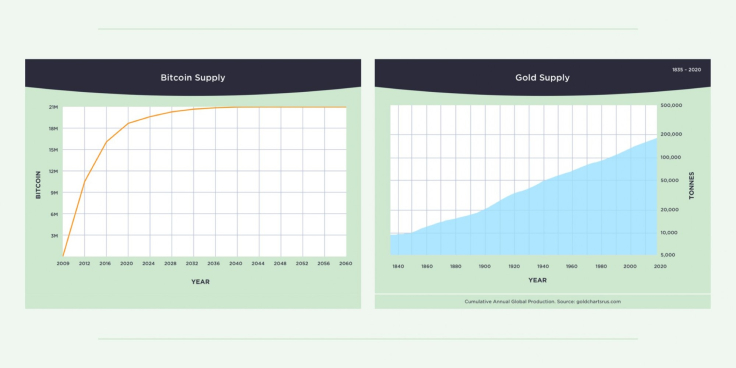
Task: Click the "Gold Supply" chart title
Action: [542, 78]
